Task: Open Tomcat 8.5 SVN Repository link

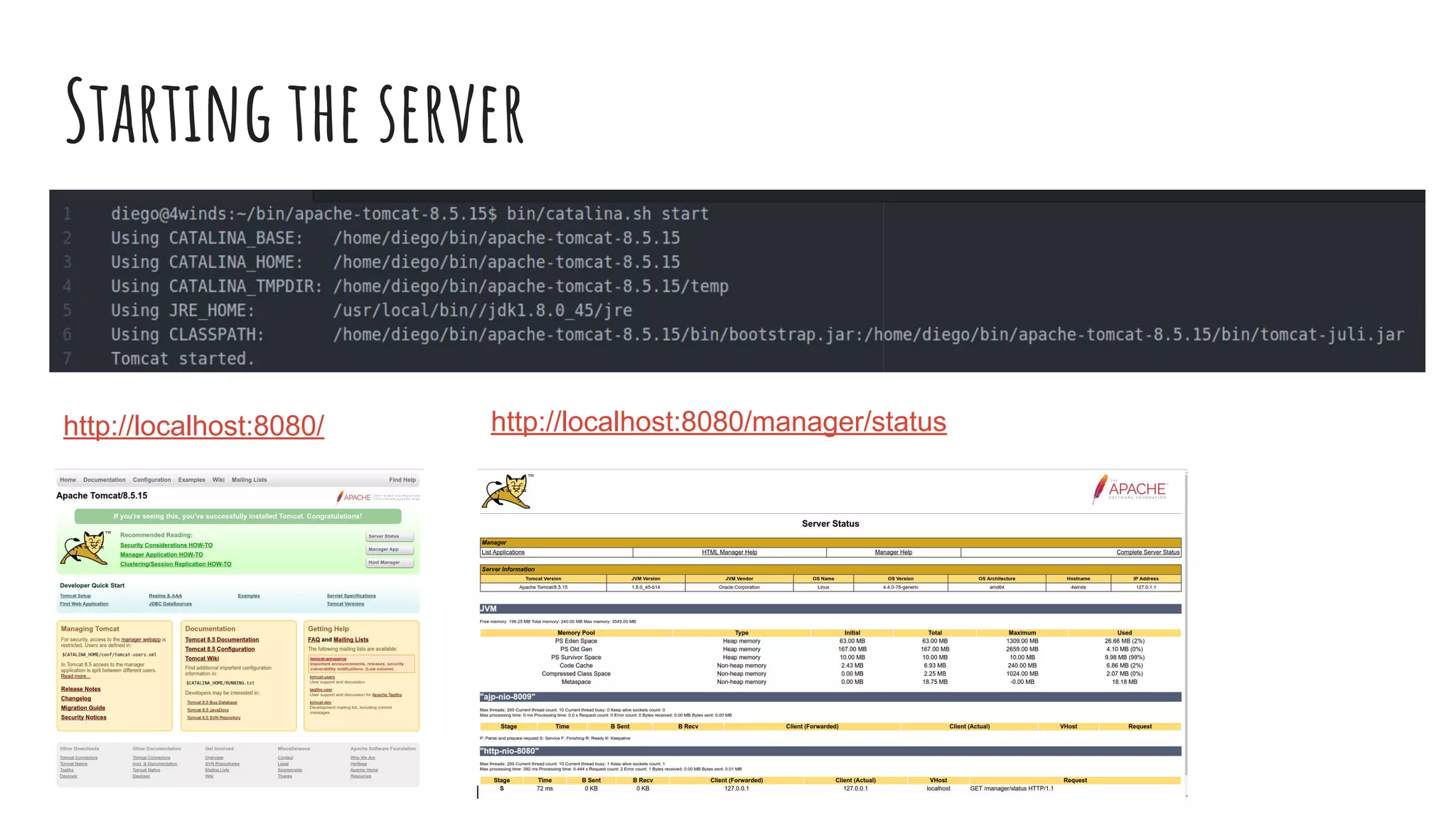Action: coord(214,718)
